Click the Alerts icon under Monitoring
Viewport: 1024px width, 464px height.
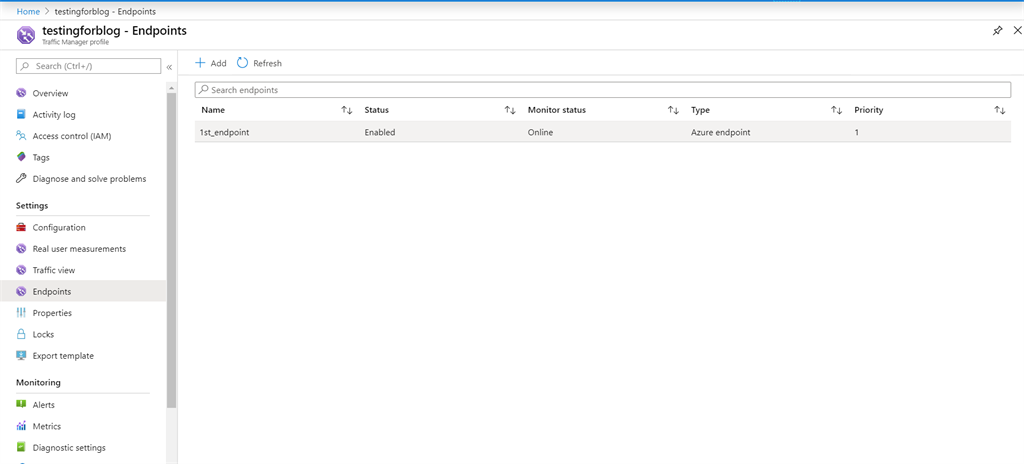click(21, 405)
